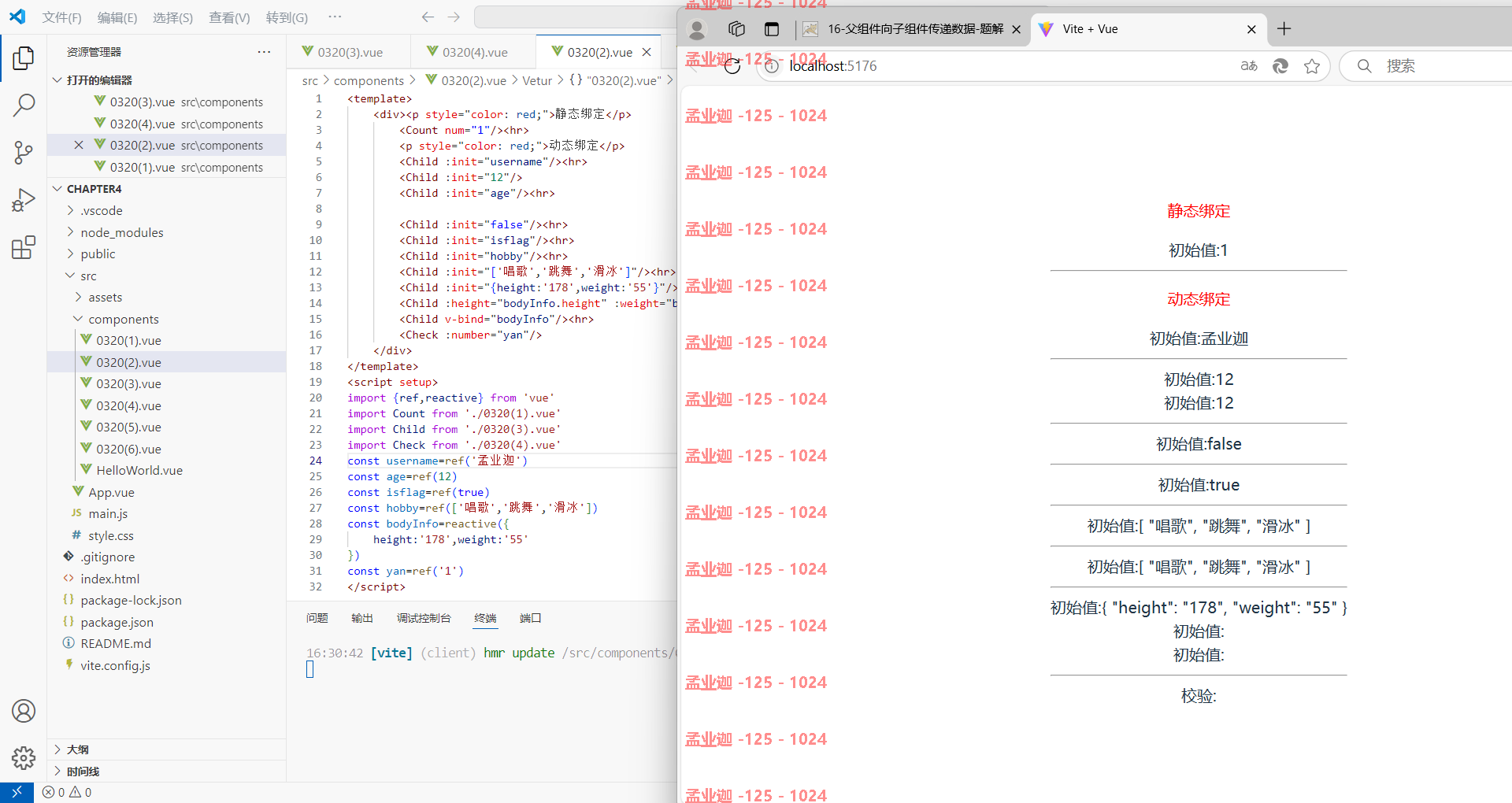
Task: Click the Vetur breadcrumb segment
Action: [x=537, y=80]
